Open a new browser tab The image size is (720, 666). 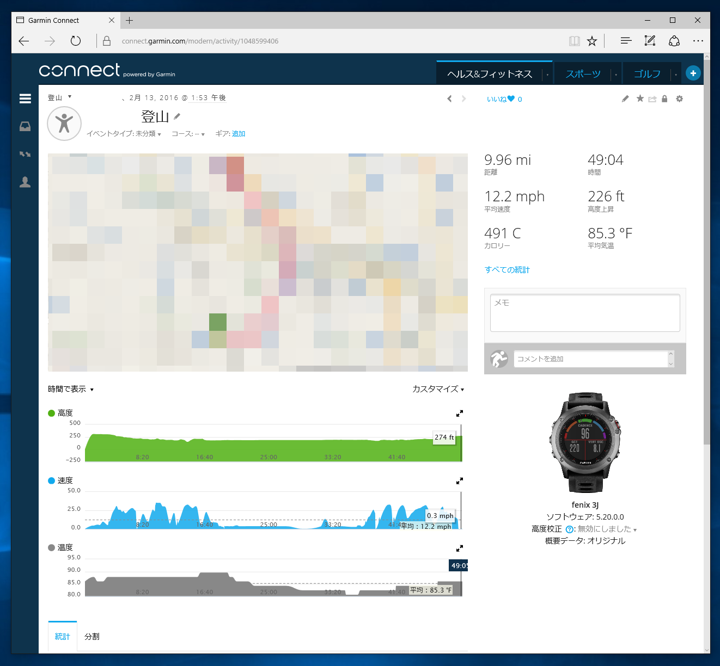[129, 20]
